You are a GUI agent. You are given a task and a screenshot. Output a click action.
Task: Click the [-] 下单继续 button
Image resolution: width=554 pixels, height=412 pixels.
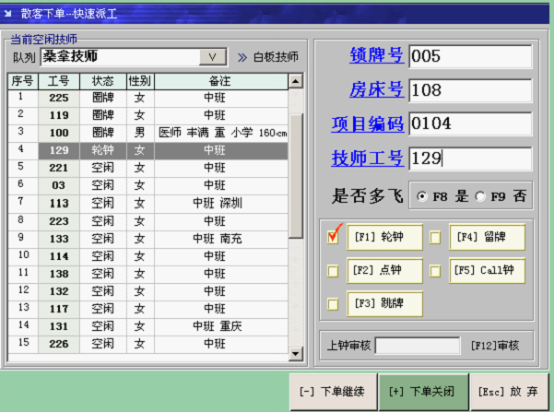tap(333, 392)
